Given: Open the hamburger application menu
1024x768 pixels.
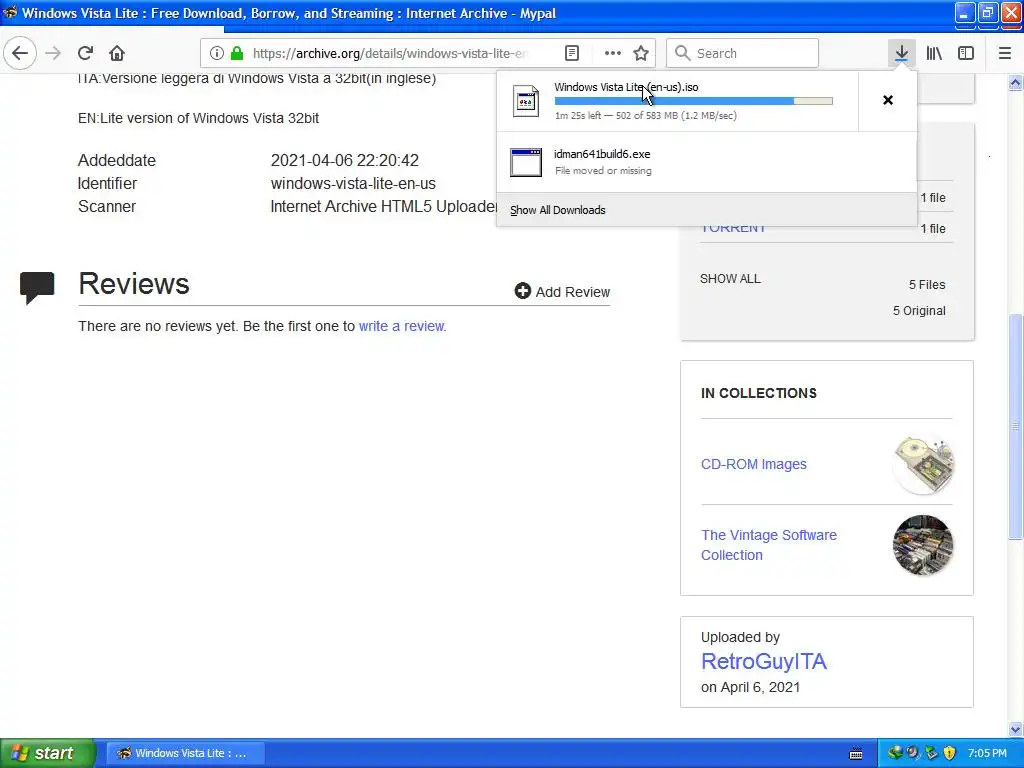Looking at the screenshot, I should point(1004,53).
